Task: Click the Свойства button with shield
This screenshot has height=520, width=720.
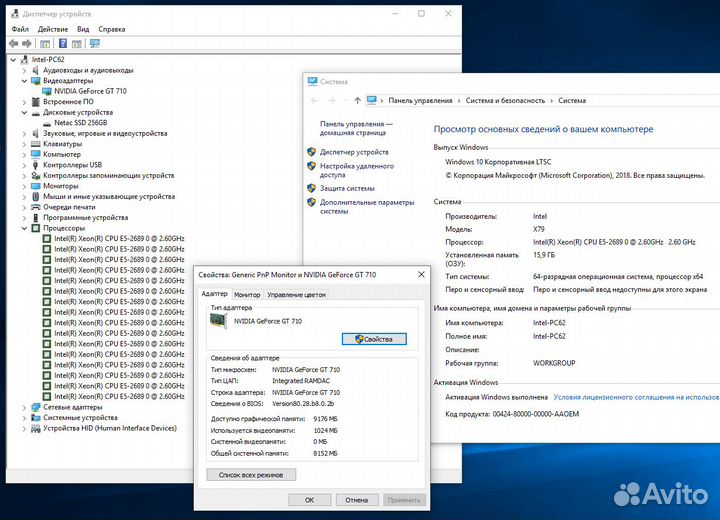Action: click(x=374, y=339)
